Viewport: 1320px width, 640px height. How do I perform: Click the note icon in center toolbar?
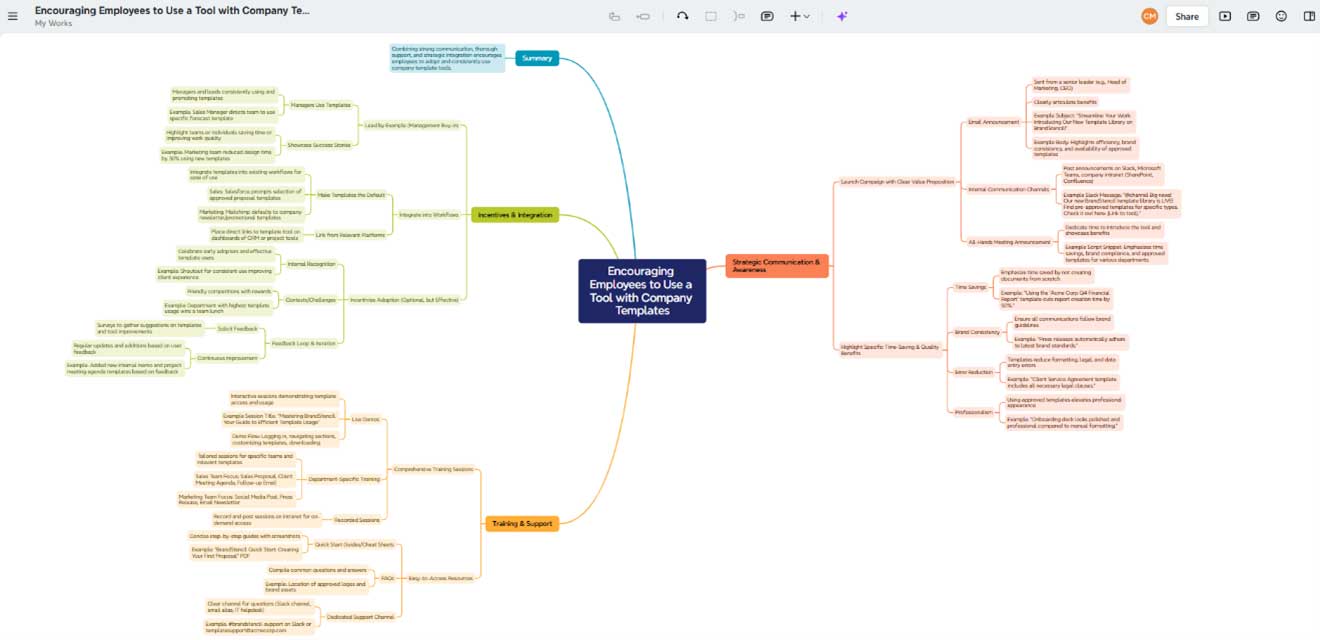tap(767, 16)
